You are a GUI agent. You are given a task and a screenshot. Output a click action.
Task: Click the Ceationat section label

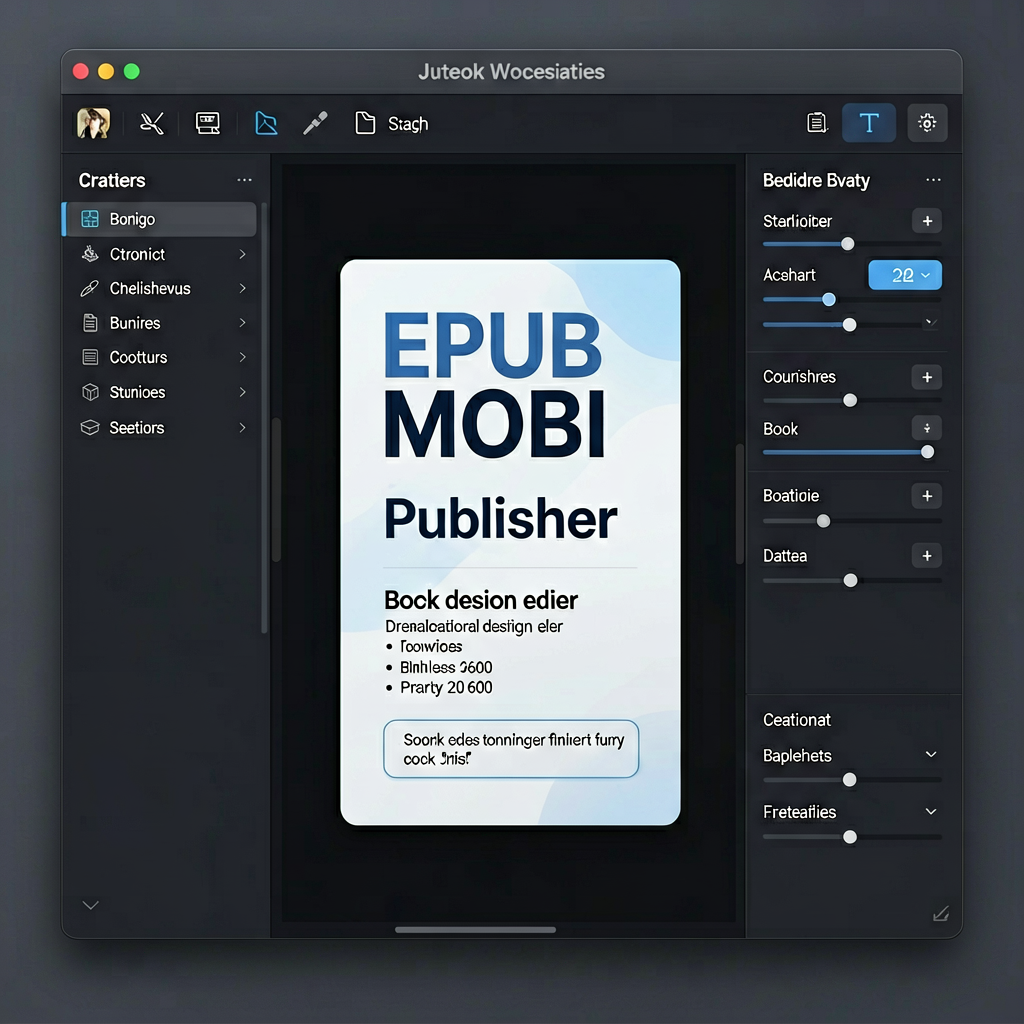pos(797,720)
